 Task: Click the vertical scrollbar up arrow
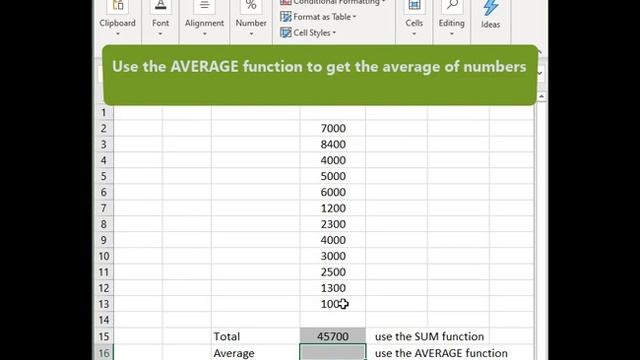point(541,97)
